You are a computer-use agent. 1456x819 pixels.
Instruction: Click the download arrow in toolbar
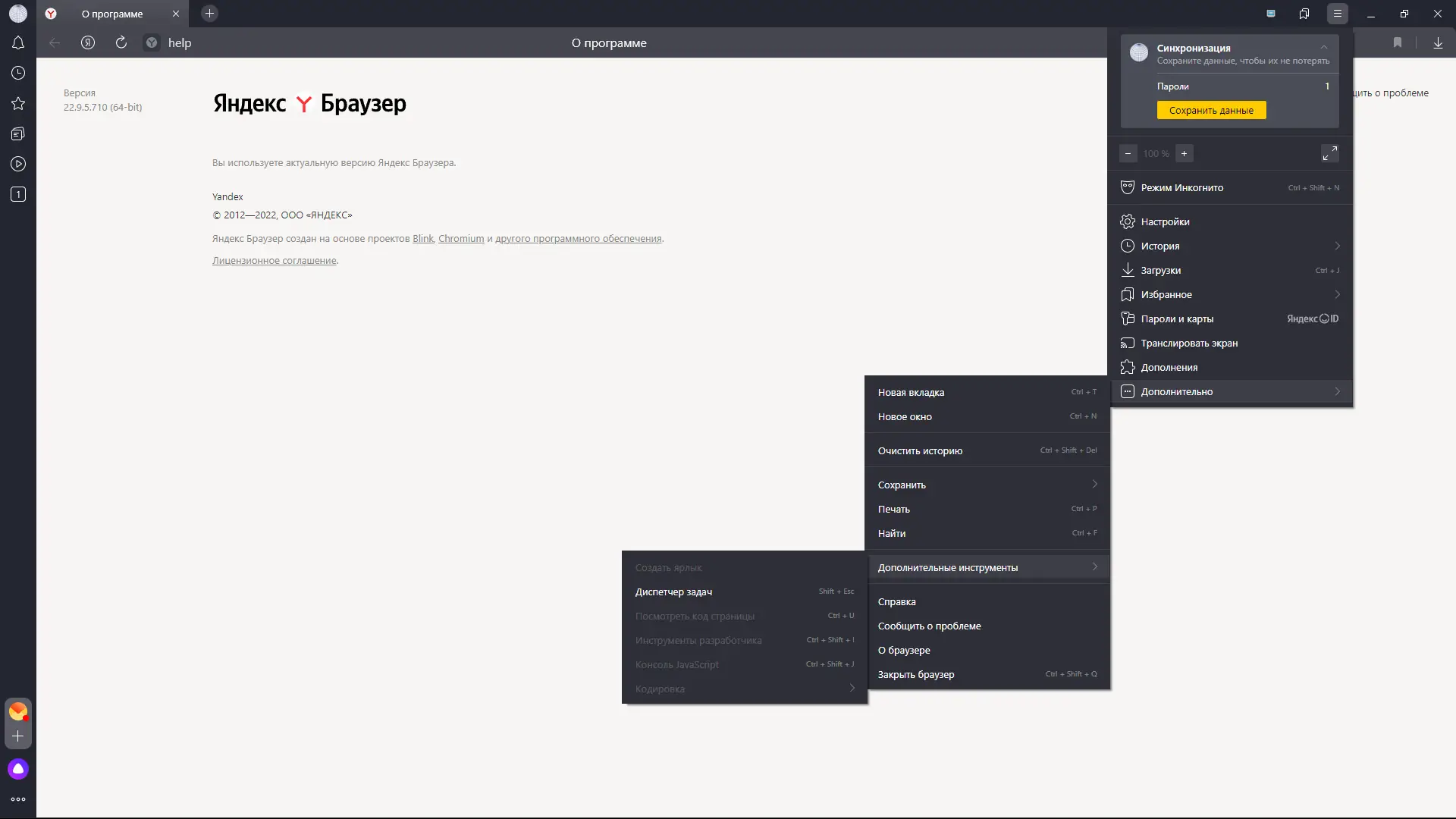click(x=1438, y=43)
